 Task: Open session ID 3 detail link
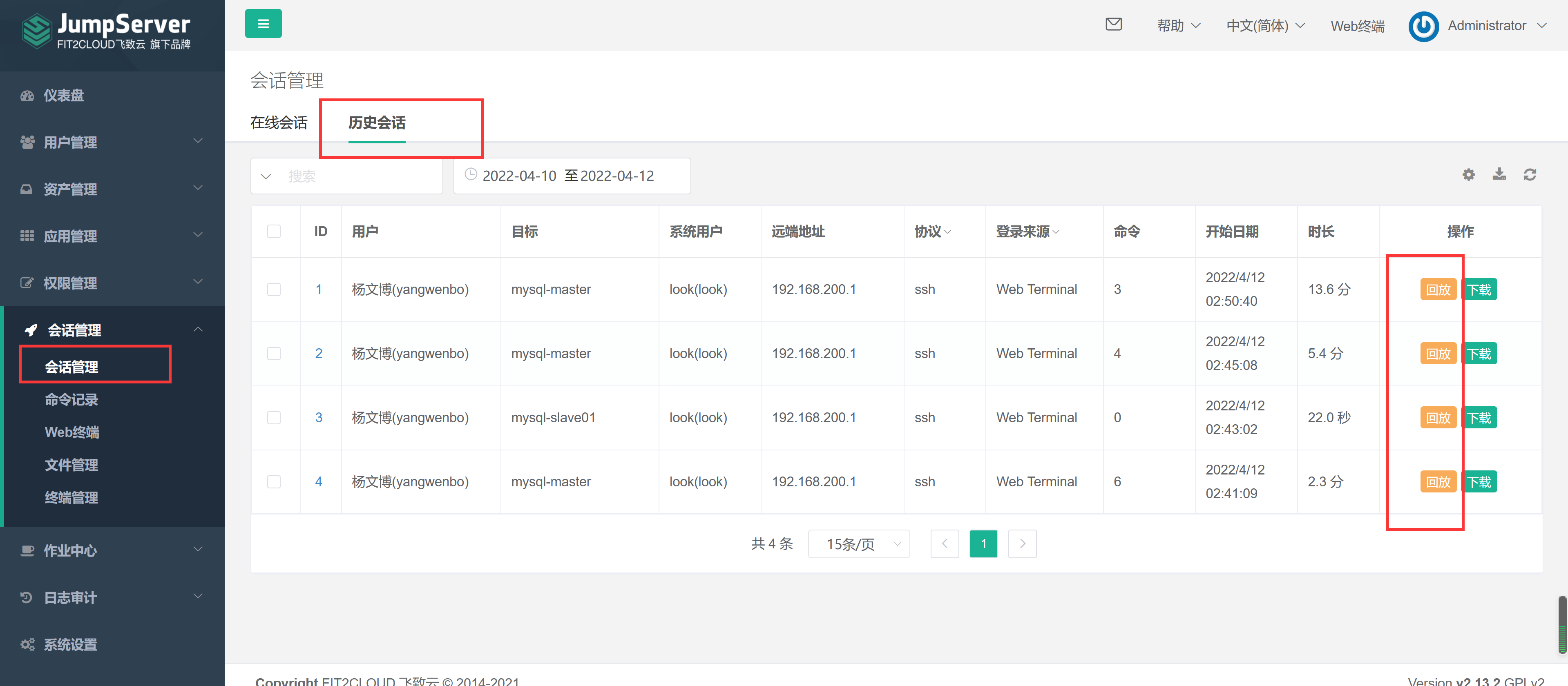(318, 418)
